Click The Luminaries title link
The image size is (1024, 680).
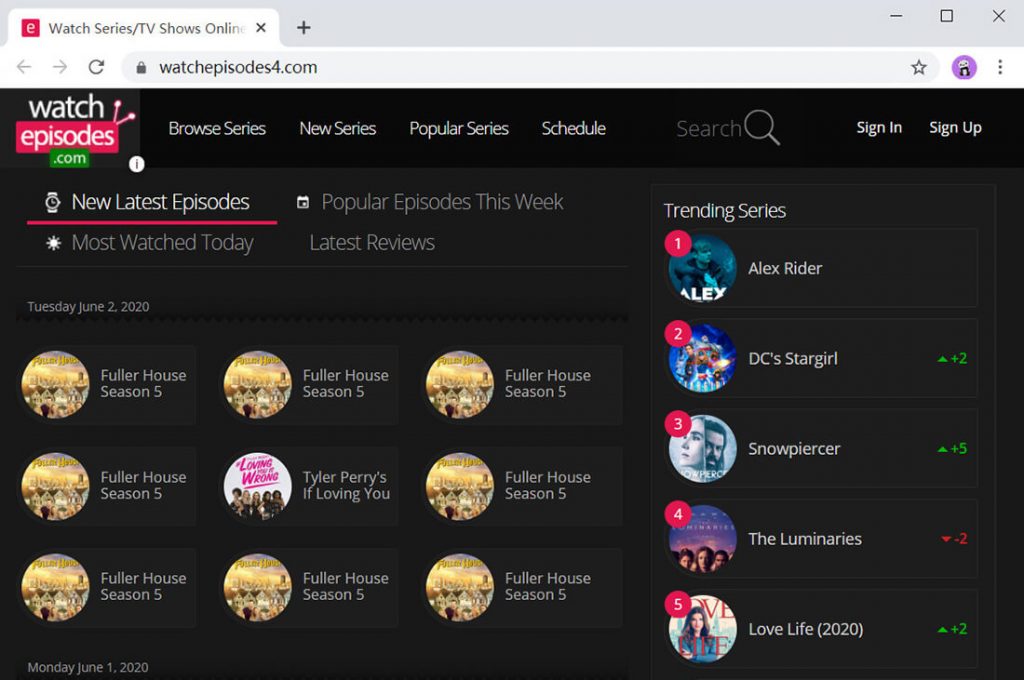click(805, 539)
